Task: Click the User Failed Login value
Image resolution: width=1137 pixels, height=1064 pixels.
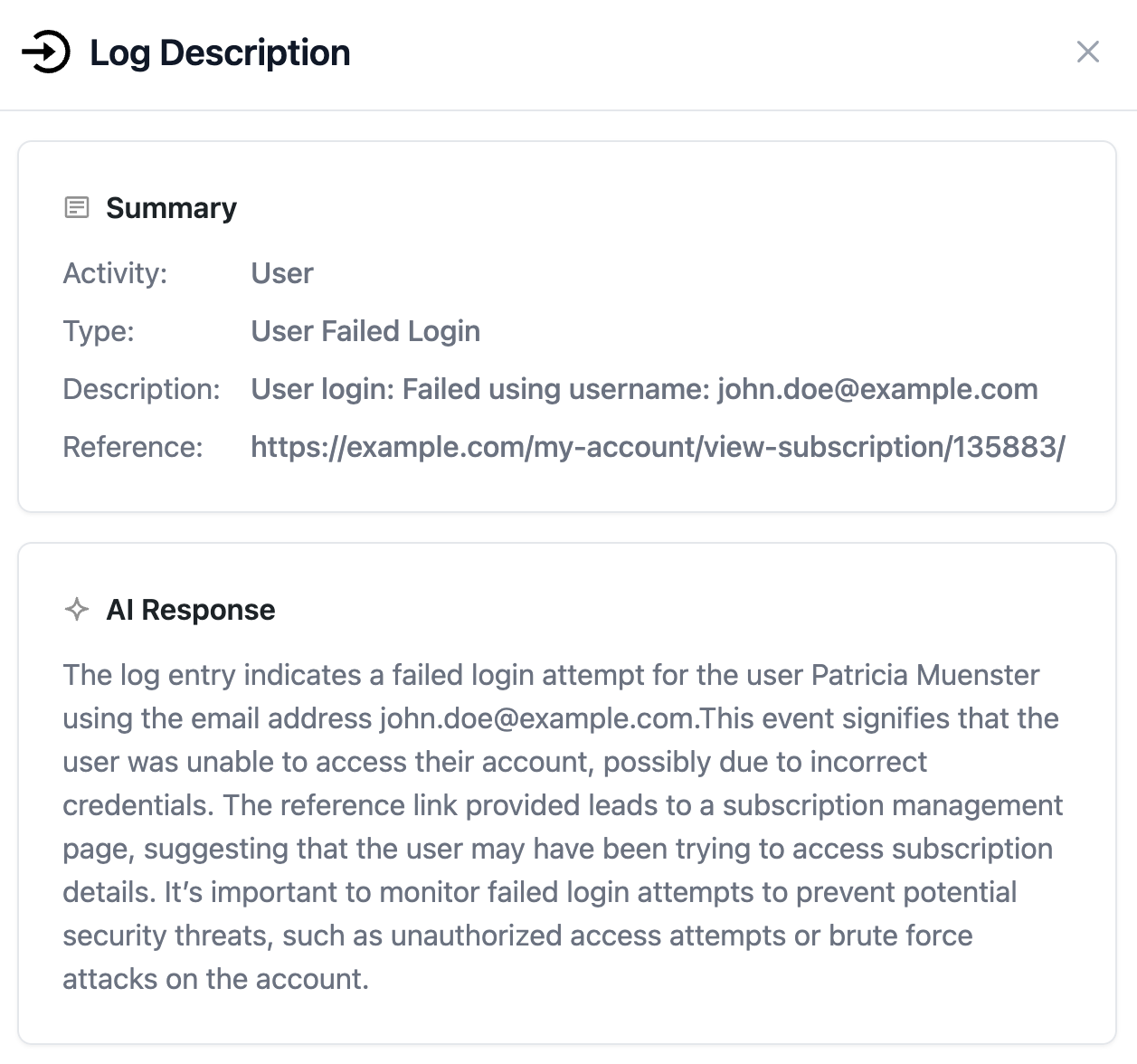Action: 365,331
